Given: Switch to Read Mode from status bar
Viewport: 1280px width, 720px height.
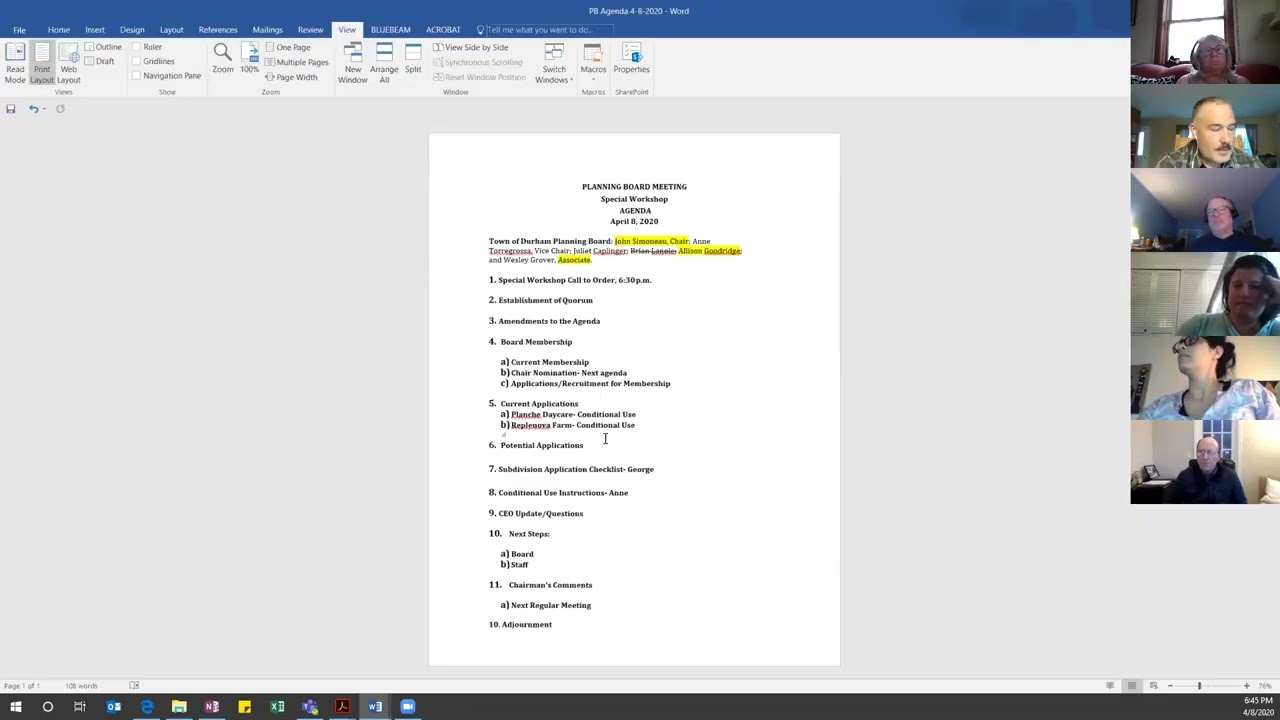Looking at the screenshot, I should [x=1110, y=686].
